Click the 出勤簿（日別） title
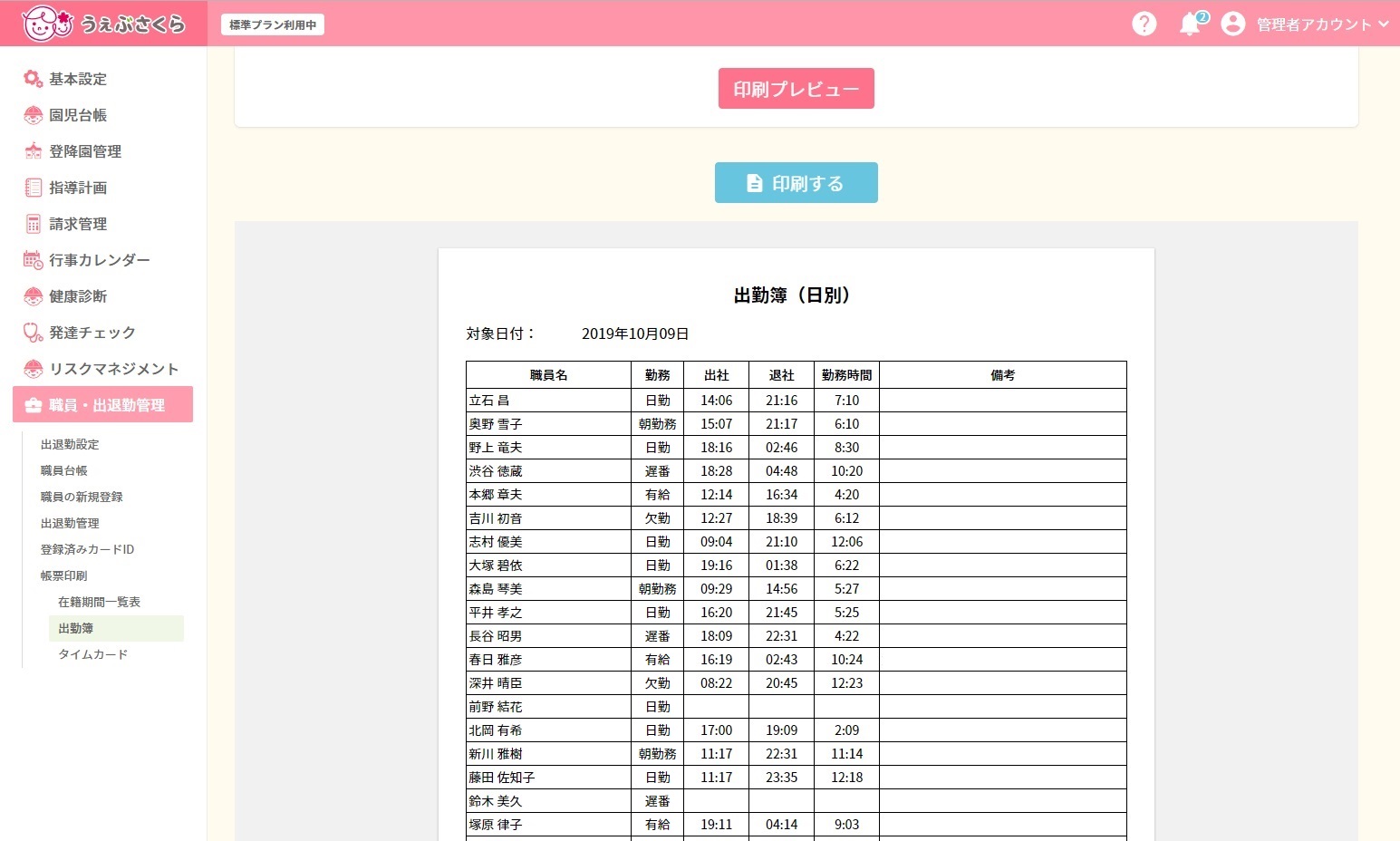 (796, 295)
